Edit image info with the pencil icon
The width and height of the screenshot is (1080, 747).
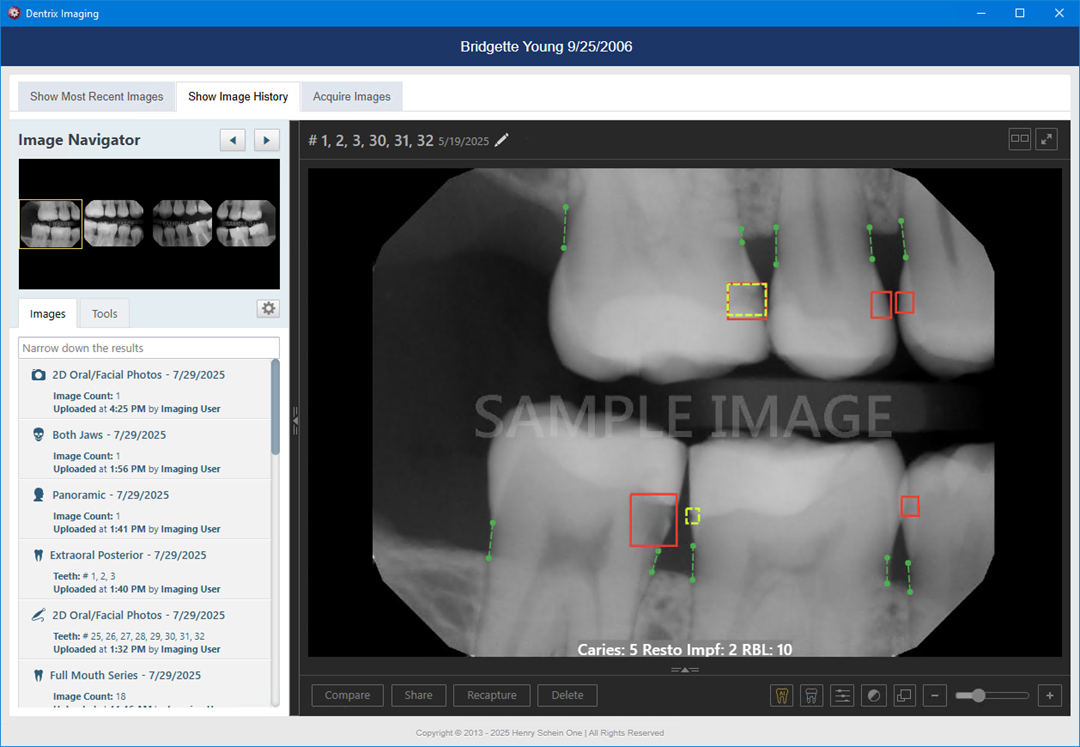pyautogui.click(x=502, y=140)
